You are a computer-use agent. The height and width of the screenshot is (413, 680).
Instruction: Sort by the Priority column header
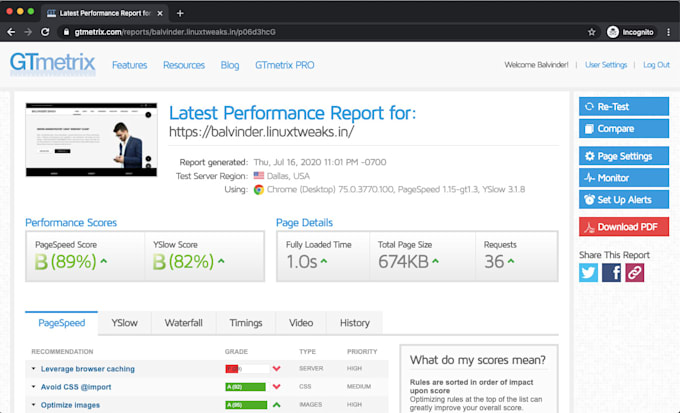[x=362, y=351]
